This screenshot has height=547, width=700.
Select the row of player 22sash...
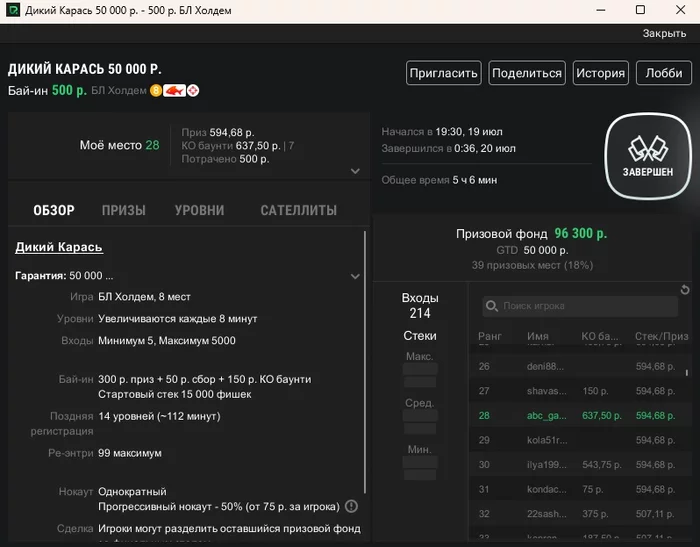point(578,514)
